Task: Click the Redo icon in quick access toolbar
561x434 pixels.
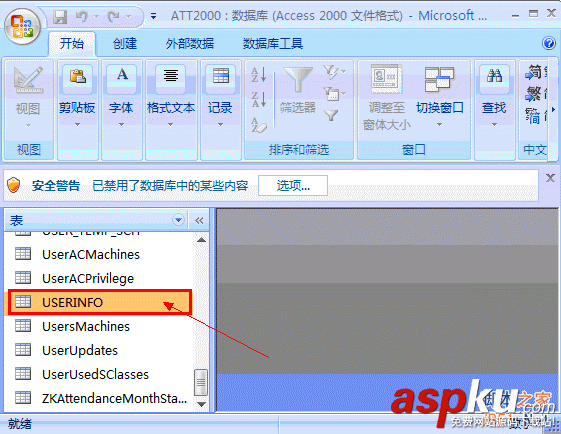Action: point(113,16)
